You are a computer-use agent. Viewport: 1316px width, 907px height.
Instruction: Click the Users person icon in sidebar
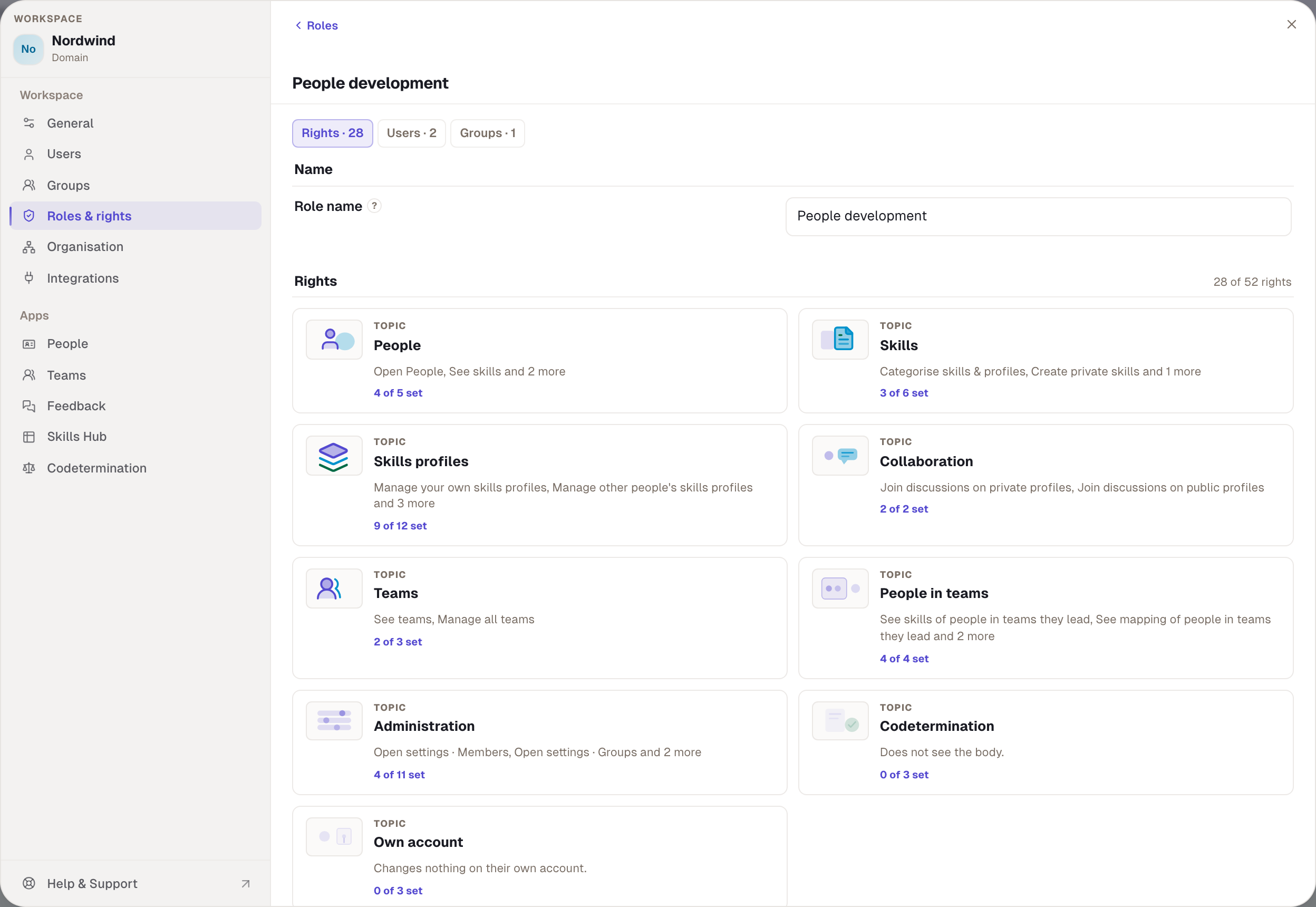coord(29,154)
